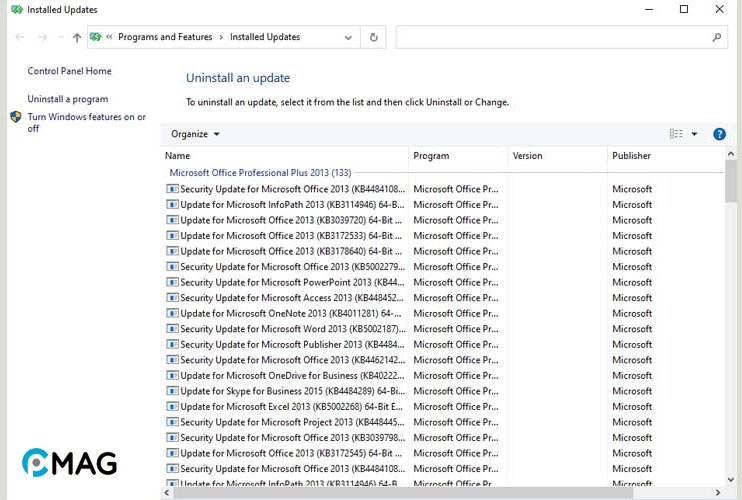Click icon of Security Update KB5002279

coord(172,267)
